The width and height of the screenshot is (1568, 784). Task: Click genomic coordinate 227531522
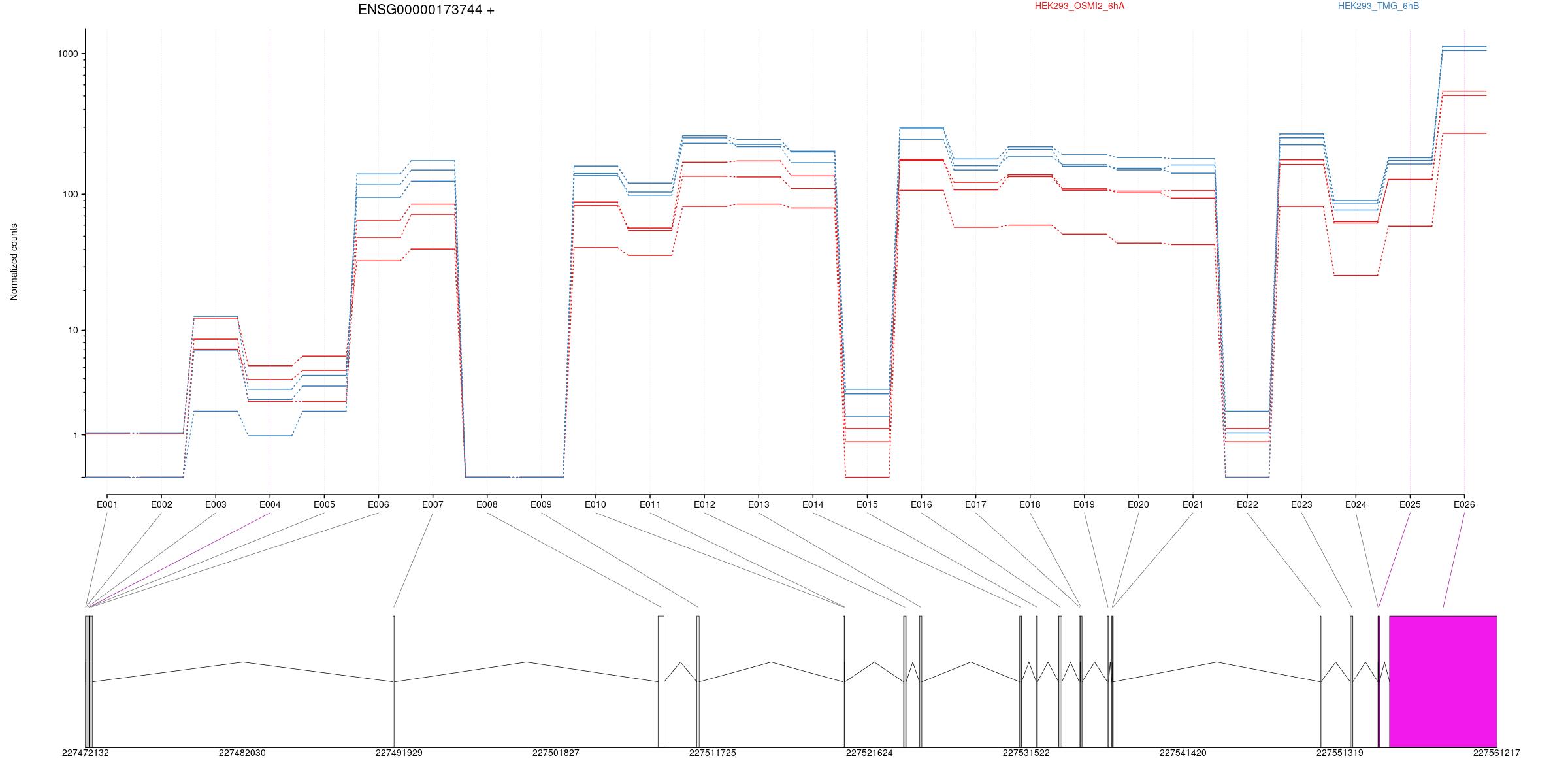point(1026,753)
